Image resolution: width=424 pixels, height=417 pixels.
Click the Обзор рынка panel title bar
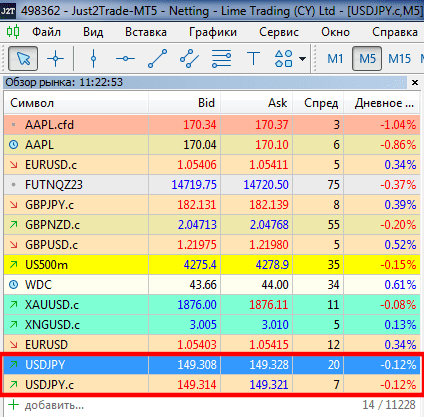click(205, 82)
